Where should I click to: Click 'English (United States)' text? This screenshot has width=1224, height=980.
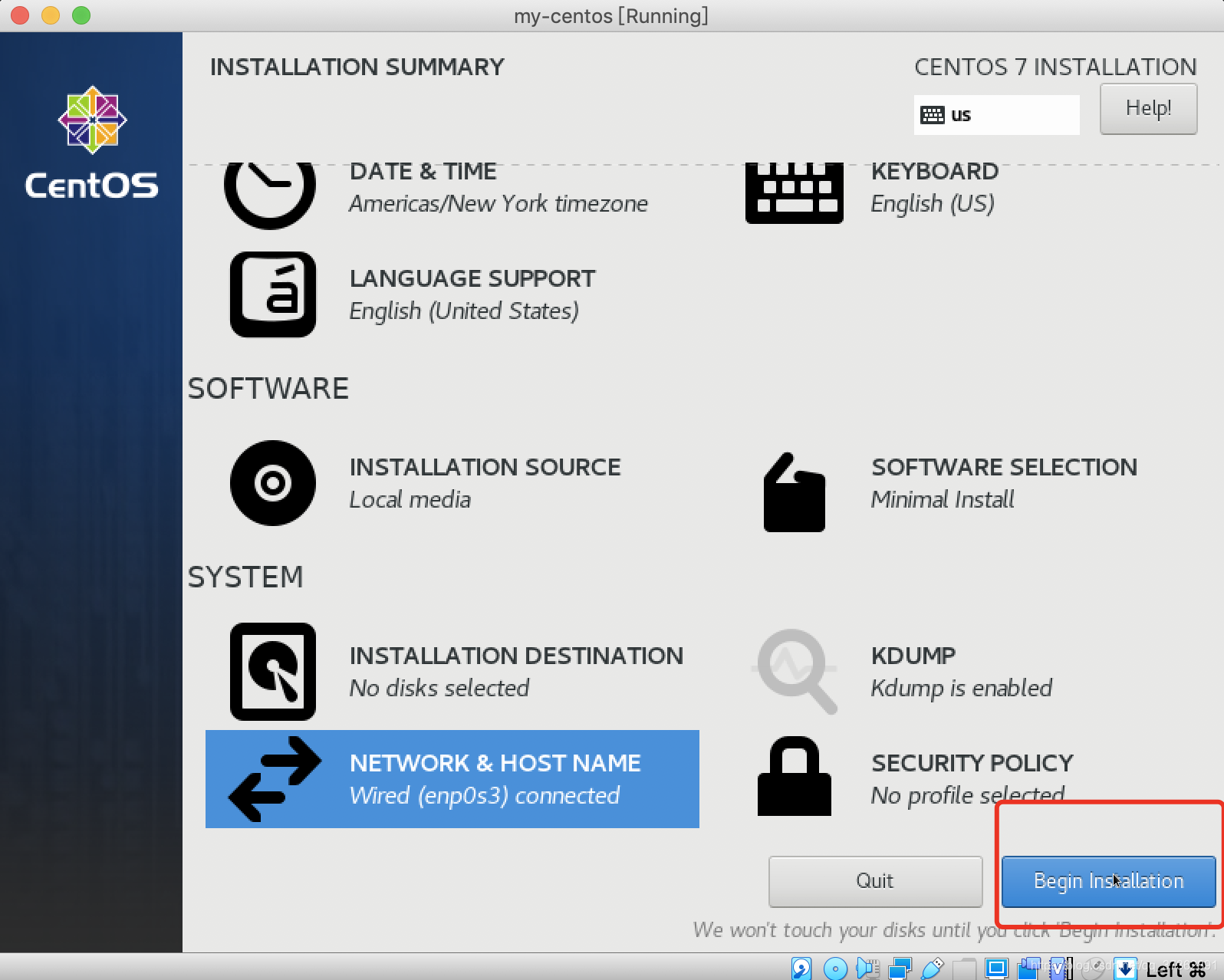point(464,311)
